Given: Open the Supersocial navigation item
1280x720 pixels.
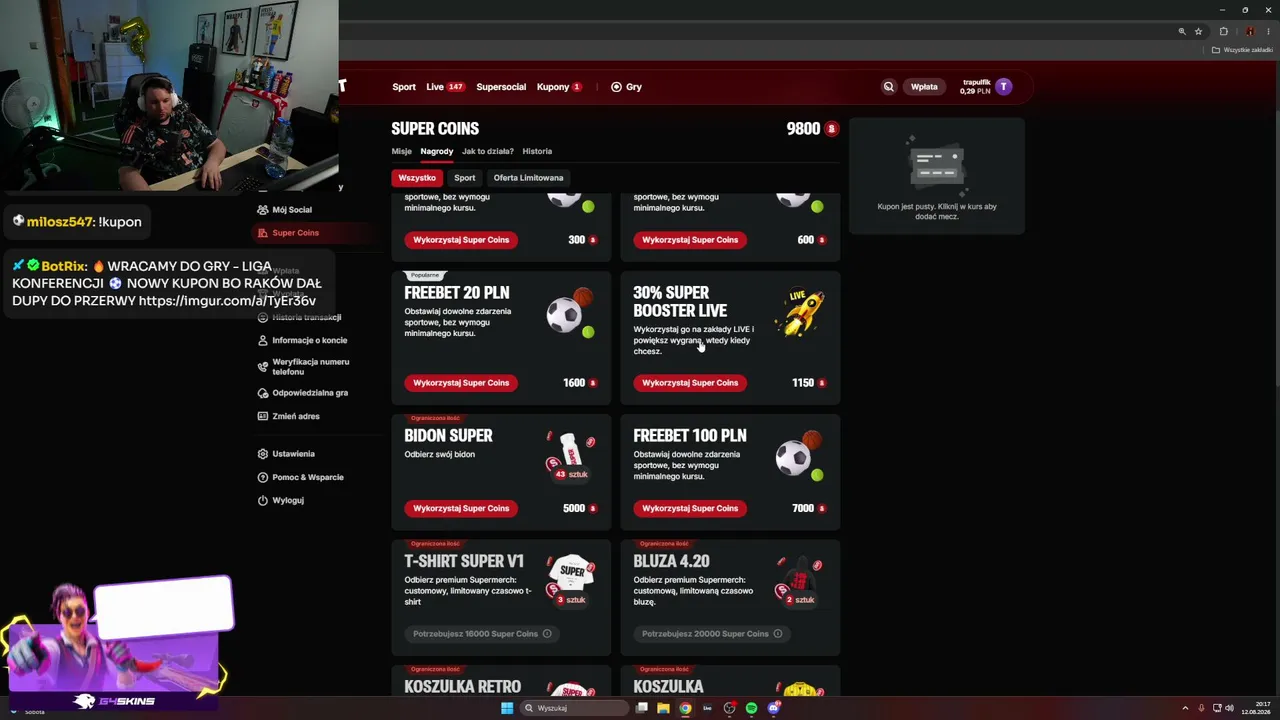Looking at the screenshot, I should [x=501, y=87].
